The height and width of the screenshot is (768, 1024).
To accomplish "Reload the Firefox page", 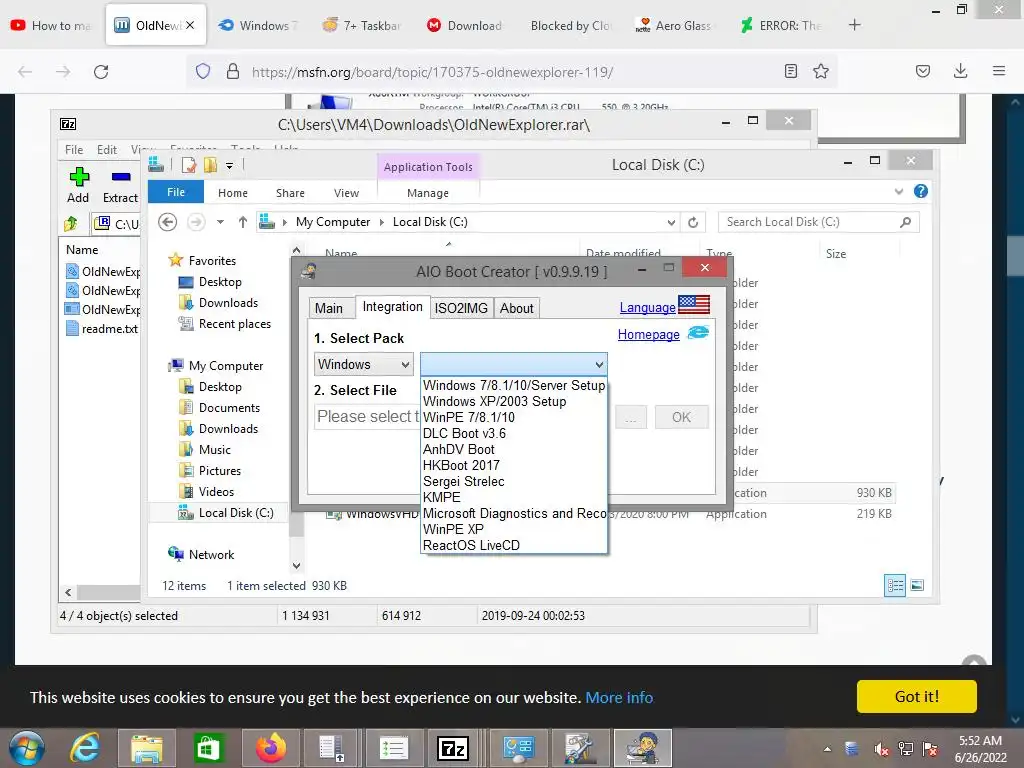I will (x=101, y=72).
